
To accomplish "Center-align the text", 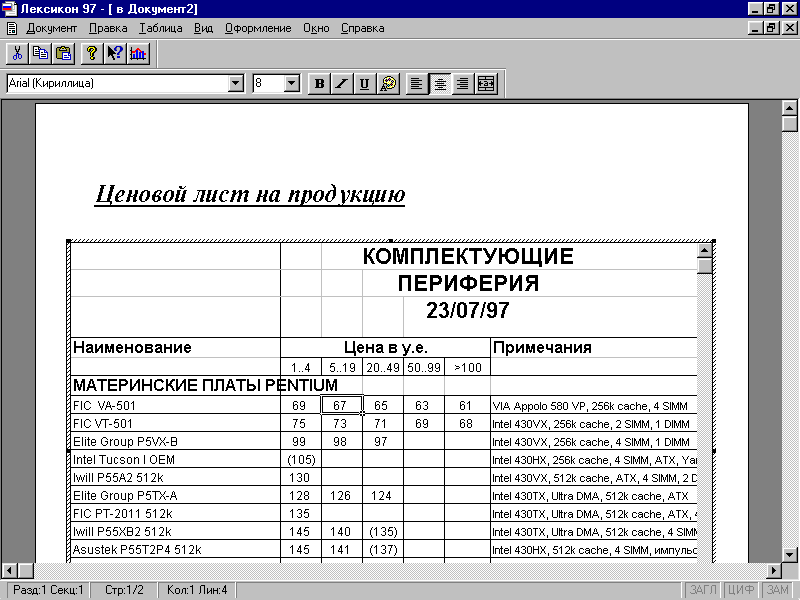I will [x=440, y=83].
